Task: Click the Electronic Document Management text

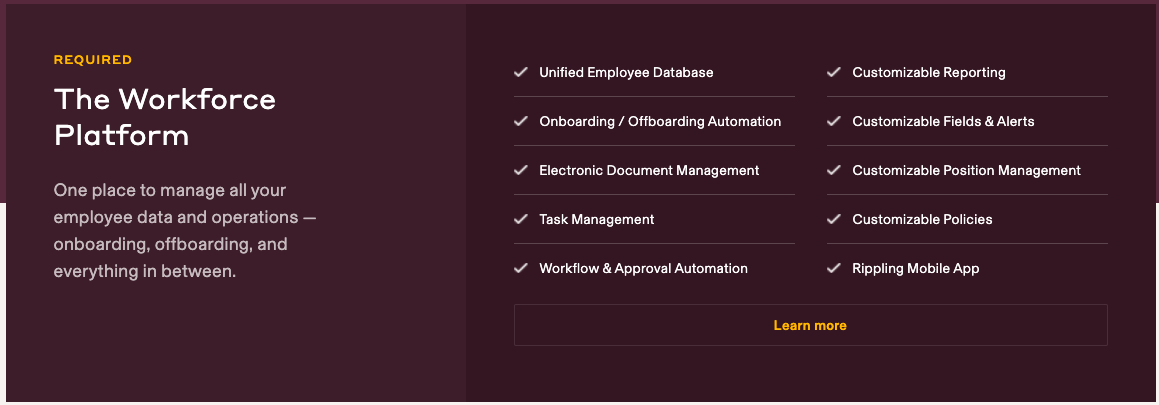Action: pos(649,171)
